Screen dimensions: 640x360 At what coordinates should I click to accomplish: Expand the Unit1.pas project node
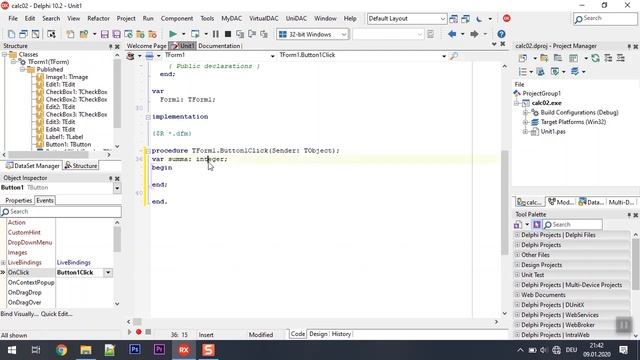(526, 131)
